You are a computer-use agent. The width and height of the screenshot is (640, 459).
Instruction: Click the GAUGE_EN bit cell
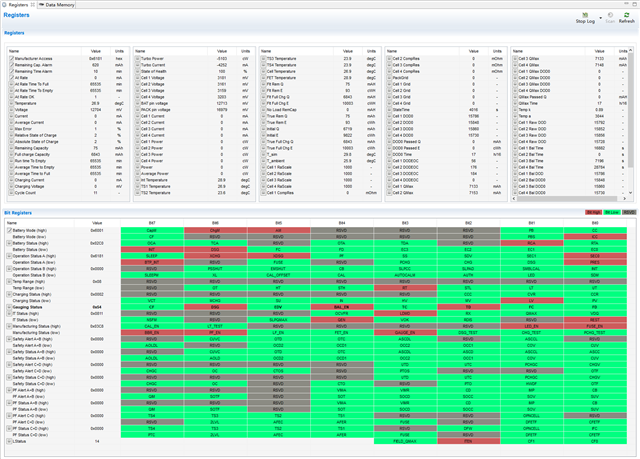[405, 333]
